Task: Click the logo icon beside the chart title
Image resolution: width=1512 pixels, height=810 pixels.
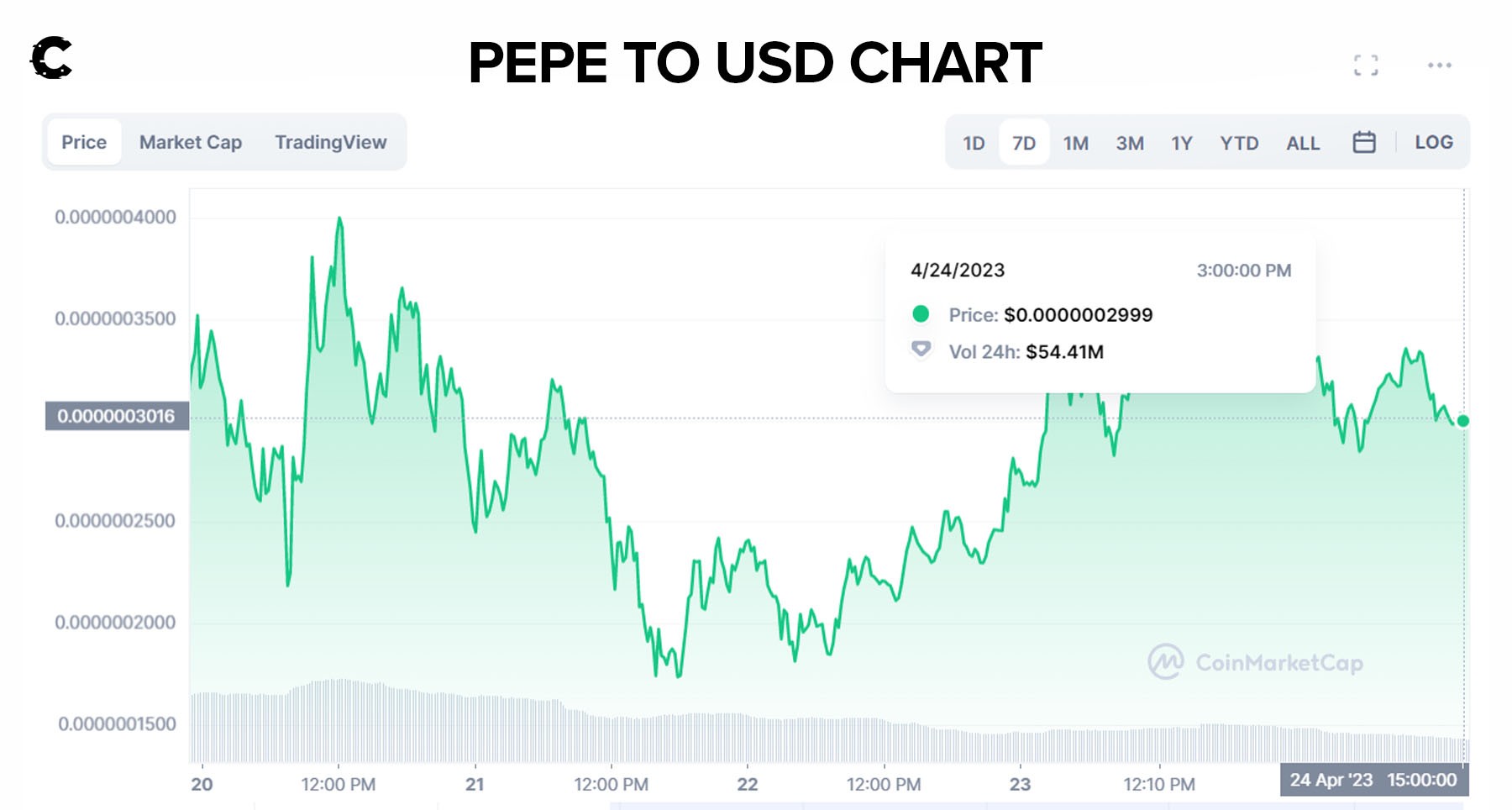Action: (51, 59)
